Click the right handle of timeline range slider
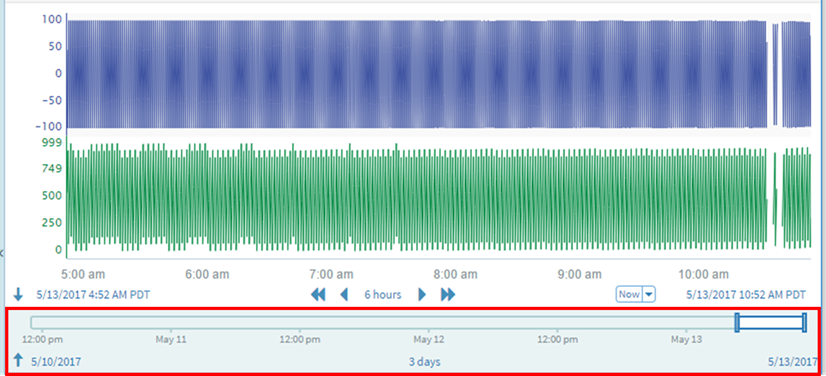Screen dimensions: 826x376 tap(804, 322)
